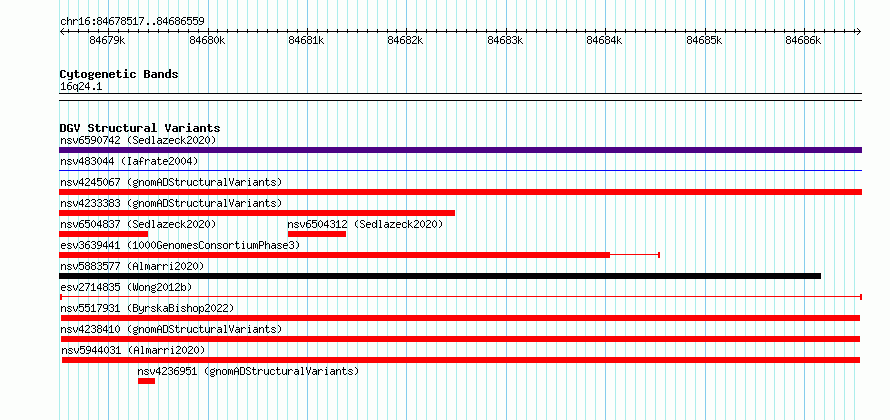
Task: Open the nsv5944031 (Almarri2020) label
Action: [133, 350]
